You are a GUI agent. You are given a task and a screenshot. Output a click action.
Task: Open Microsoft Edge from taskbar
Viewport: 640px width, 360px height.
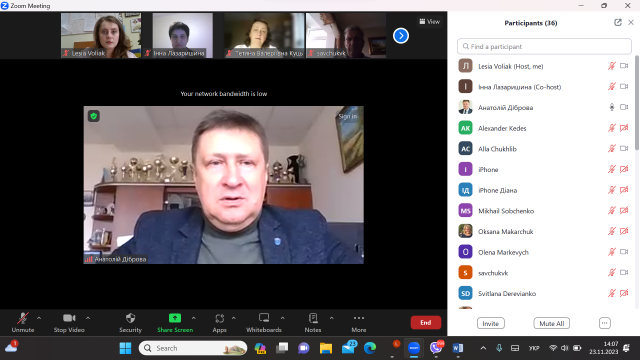(370, 348)
